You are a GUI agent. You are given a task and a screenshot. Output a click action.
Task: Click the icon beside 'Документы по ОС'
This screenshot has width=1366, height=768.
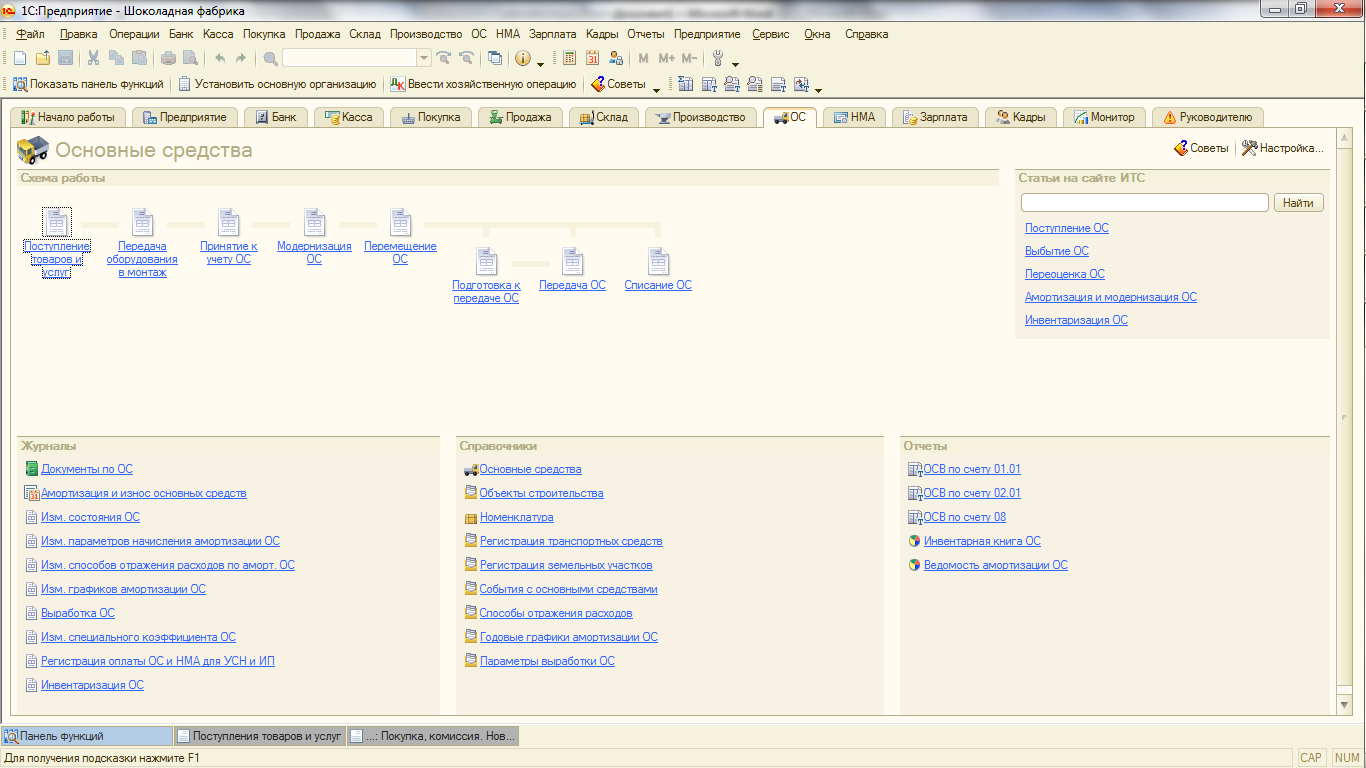click(x=32, y=469)
